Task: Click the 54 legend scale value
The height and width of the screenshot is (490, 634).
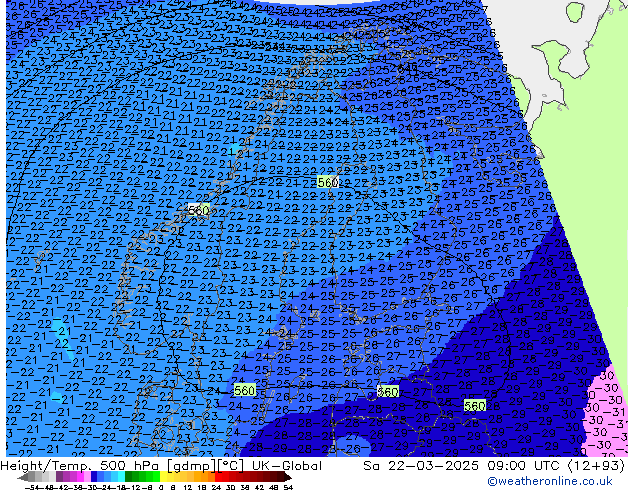Action: pos(288,488)
